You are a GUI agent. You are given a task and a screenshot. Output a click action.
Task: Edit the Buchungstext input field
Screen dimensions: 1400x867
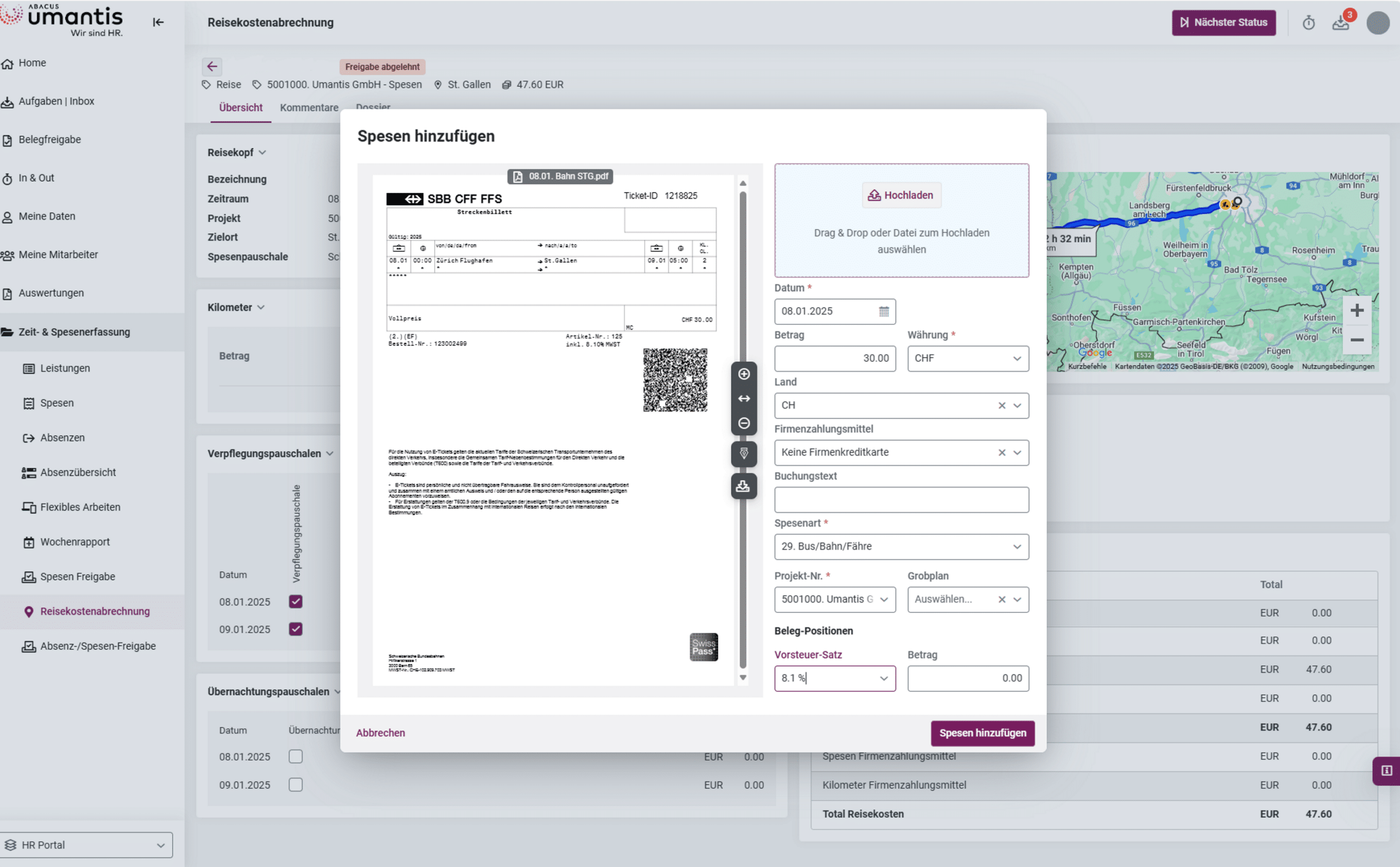click(x=901, y=500)
